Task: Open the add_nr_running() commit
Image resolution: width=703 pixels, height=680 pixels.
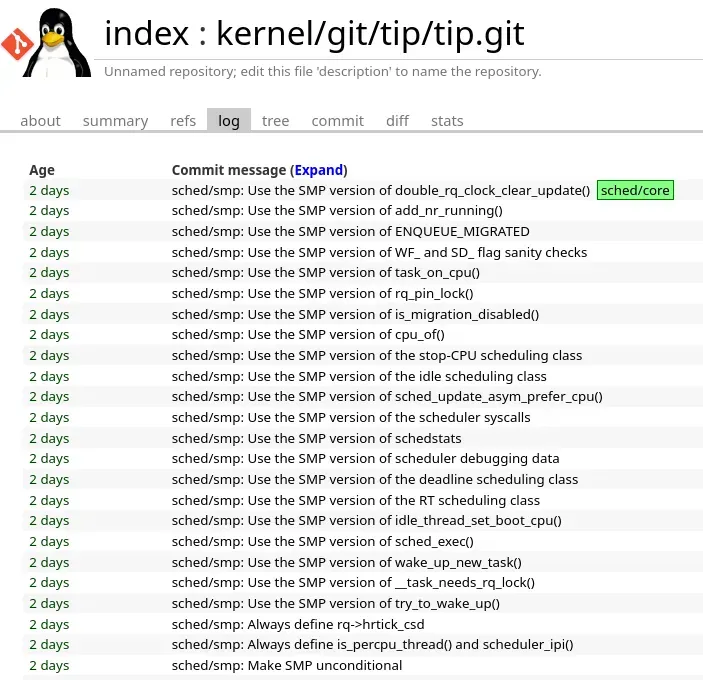Action: (x=337, y=210)
